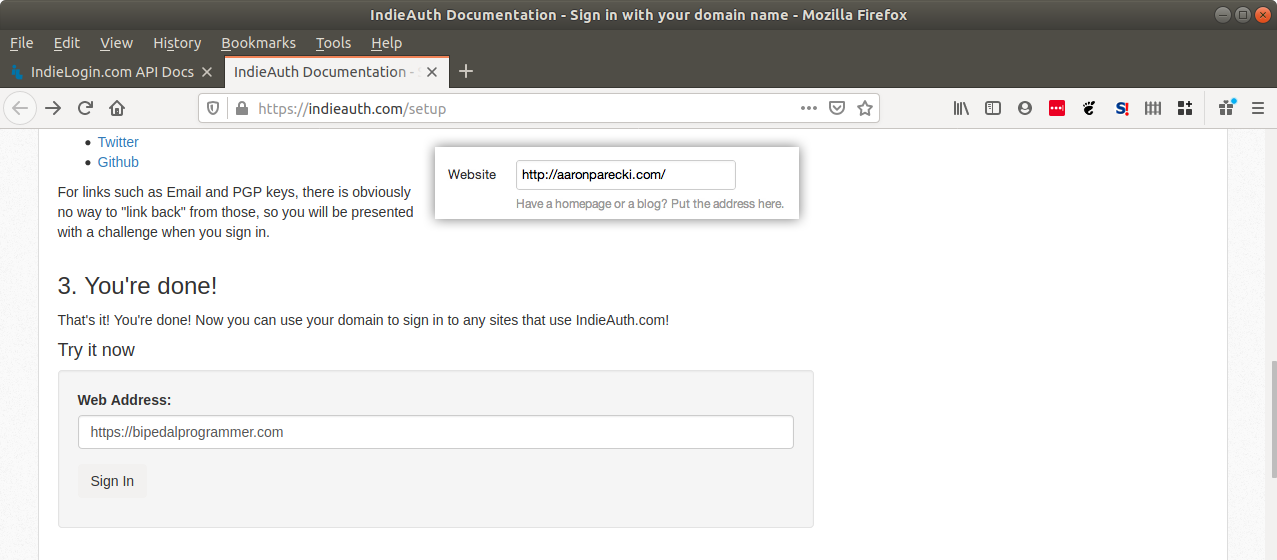
Task: View site security padlock information
Action: pyautogui.click(x=241, y=108)
